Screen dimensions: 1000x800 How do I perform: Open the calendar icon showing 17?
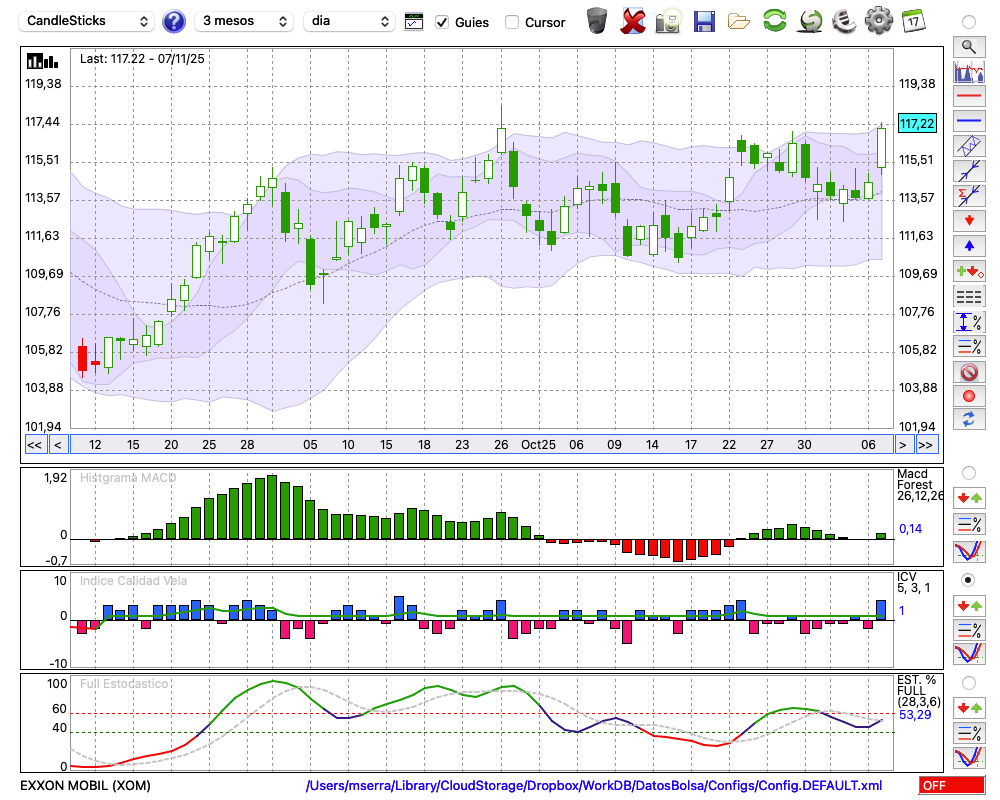click(x=913, y=20)
